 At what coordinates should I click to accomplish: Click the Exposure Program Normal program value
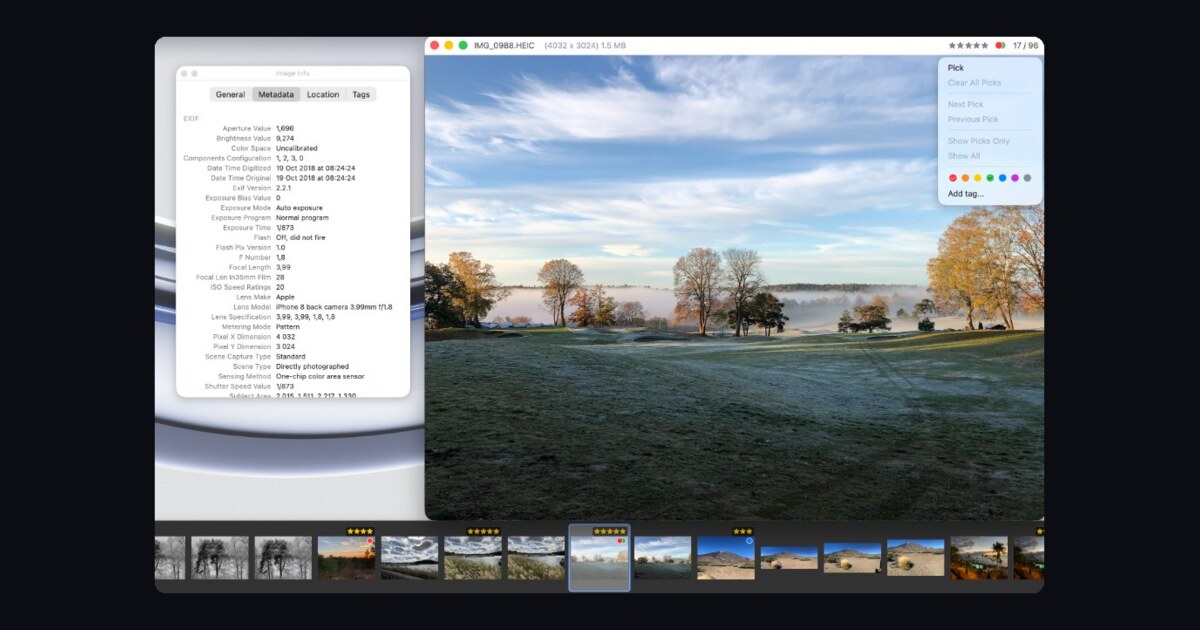click(x=302, y=218)
